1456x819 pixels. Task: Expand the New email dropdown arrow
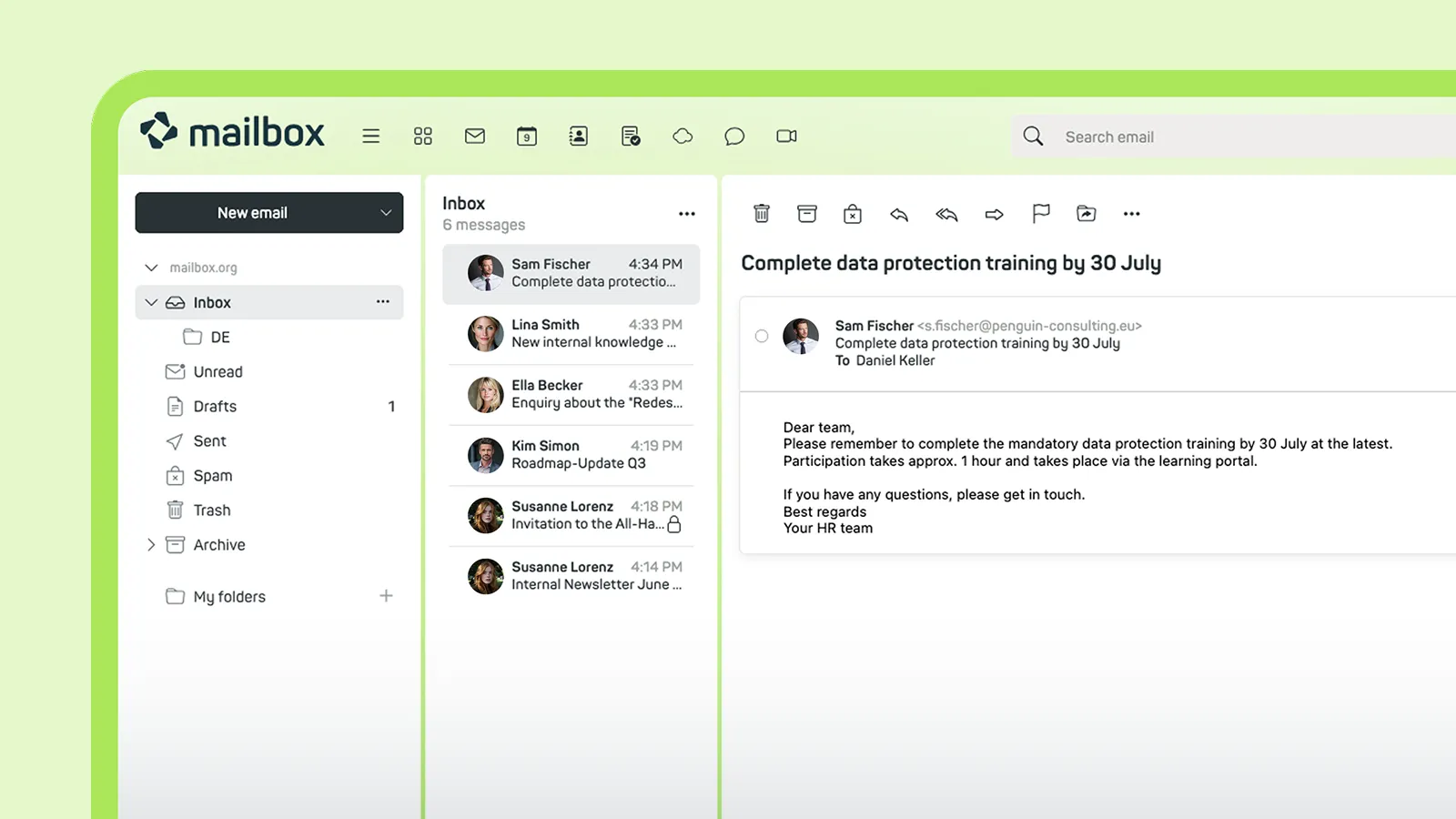[384, 212]
